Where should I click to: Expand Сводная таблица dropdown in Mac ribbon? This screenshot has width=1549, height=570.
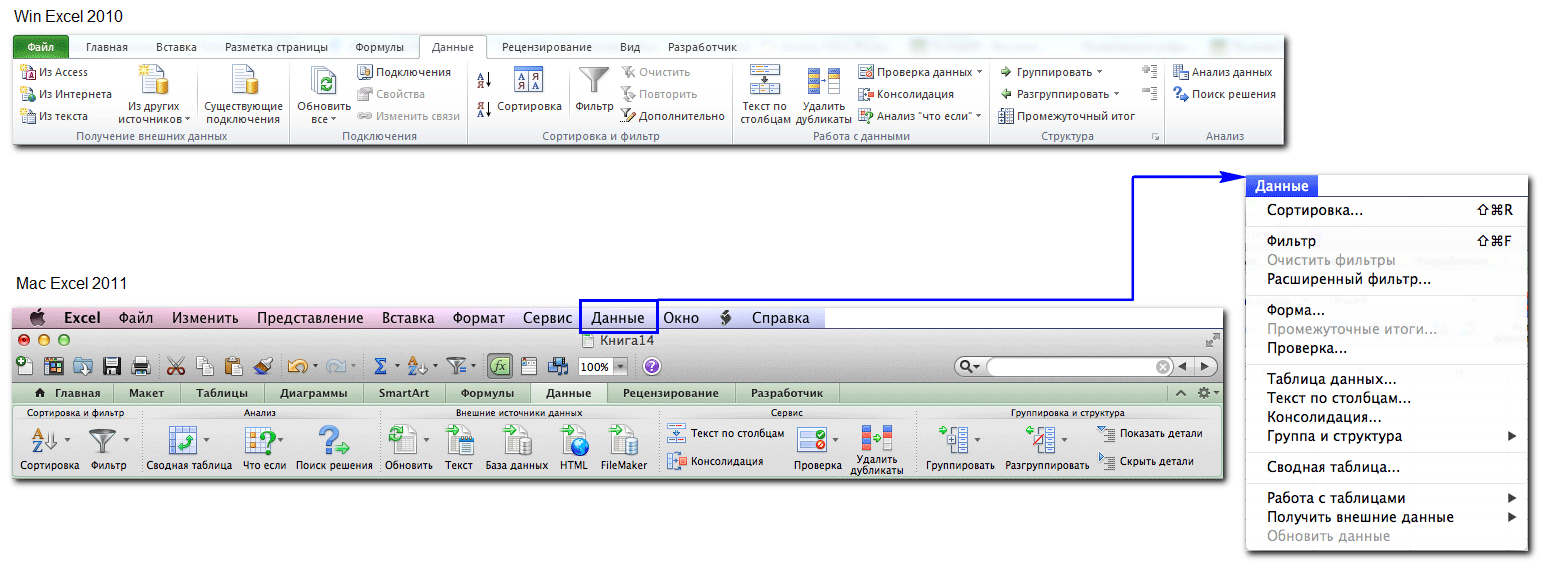click(207, 439)
